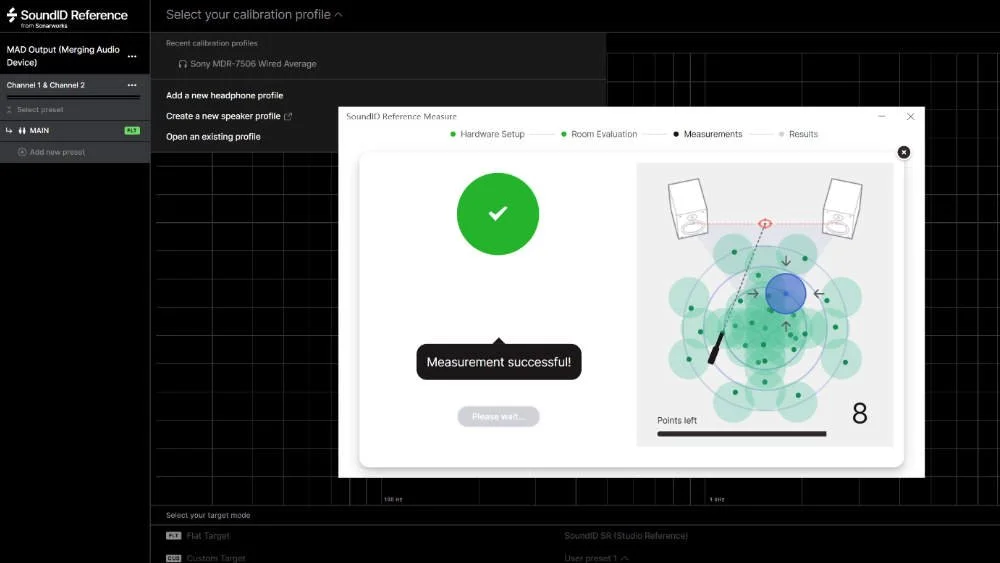Click external link icon beside speaker profile

[x=288, y=116]
